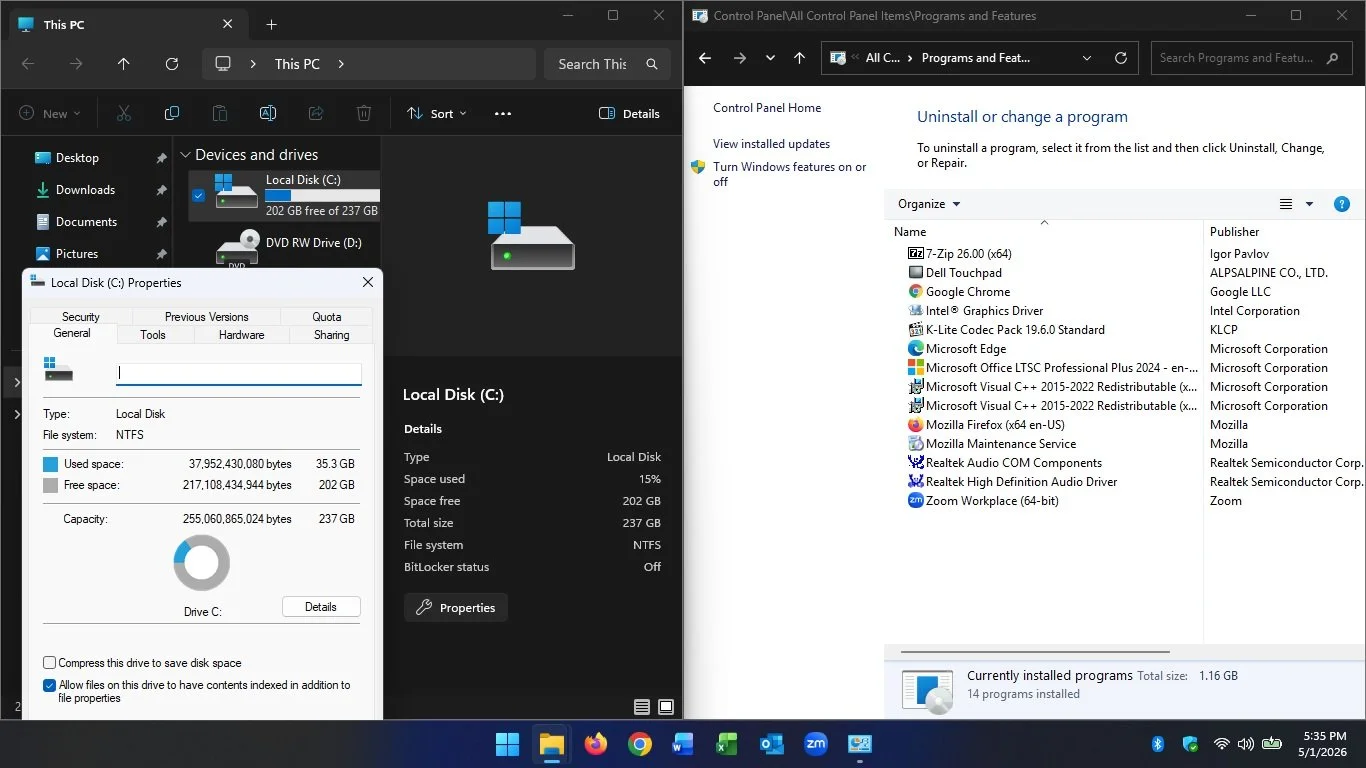The height and width of the screenshot is (768, 1366).
Task: Switch to the Quota tab
Action: tap(327, 316)
